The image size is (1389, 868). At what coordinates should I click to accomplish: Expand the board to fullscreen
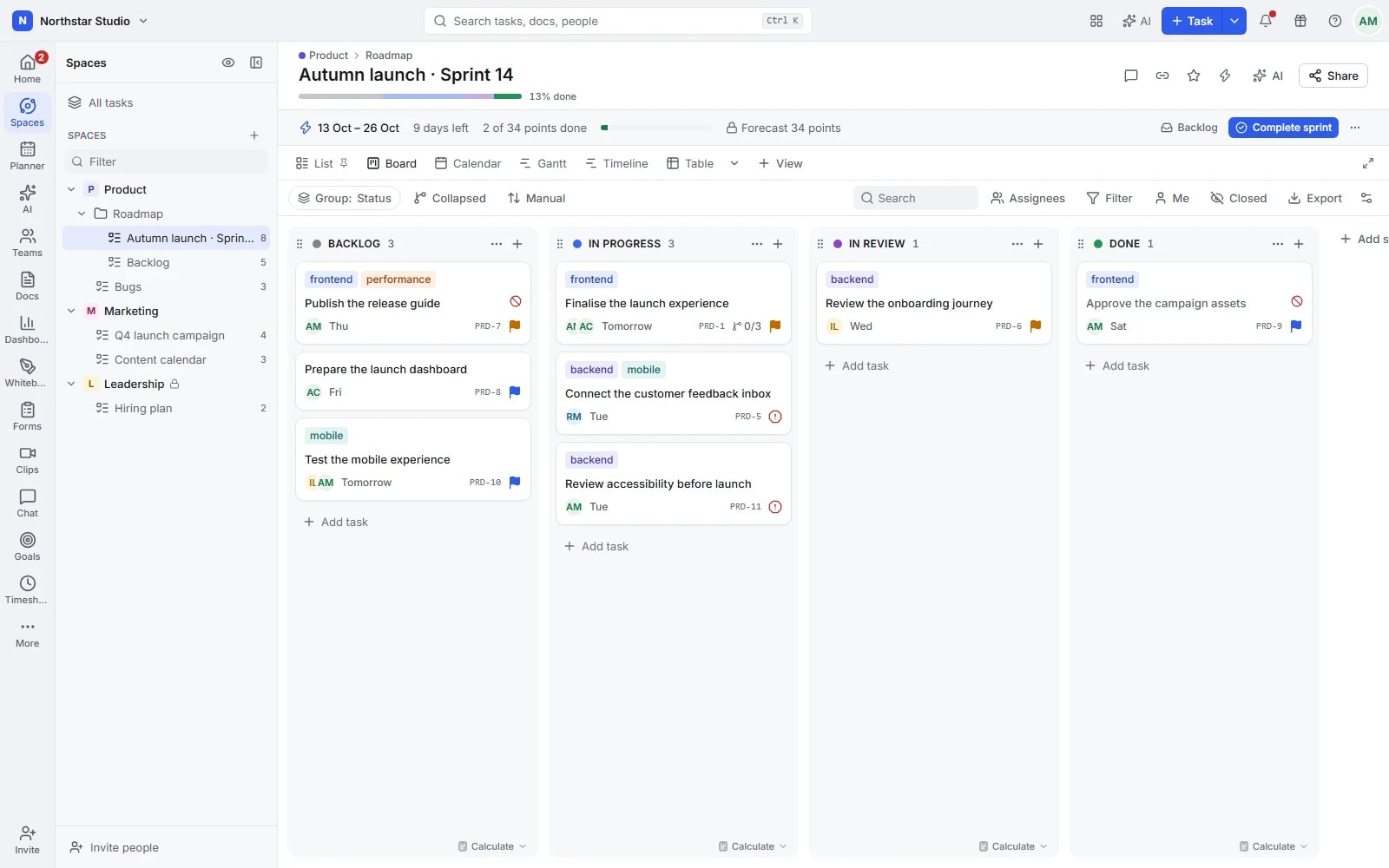(x=1368, y=163)
